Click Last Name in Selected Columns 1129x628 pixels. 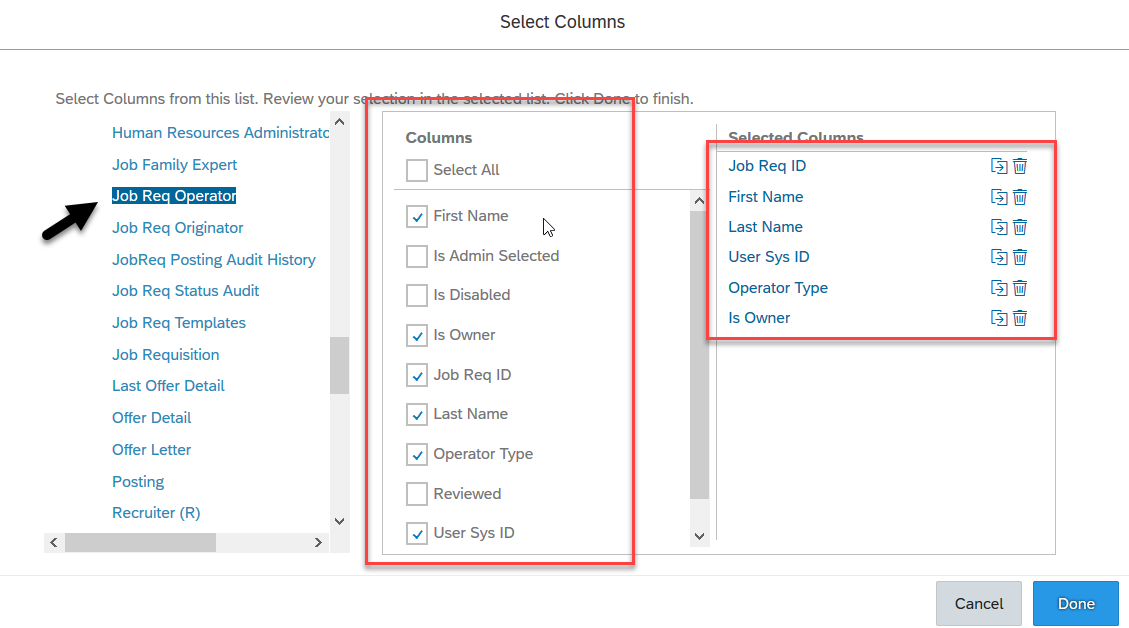[765, 227]
